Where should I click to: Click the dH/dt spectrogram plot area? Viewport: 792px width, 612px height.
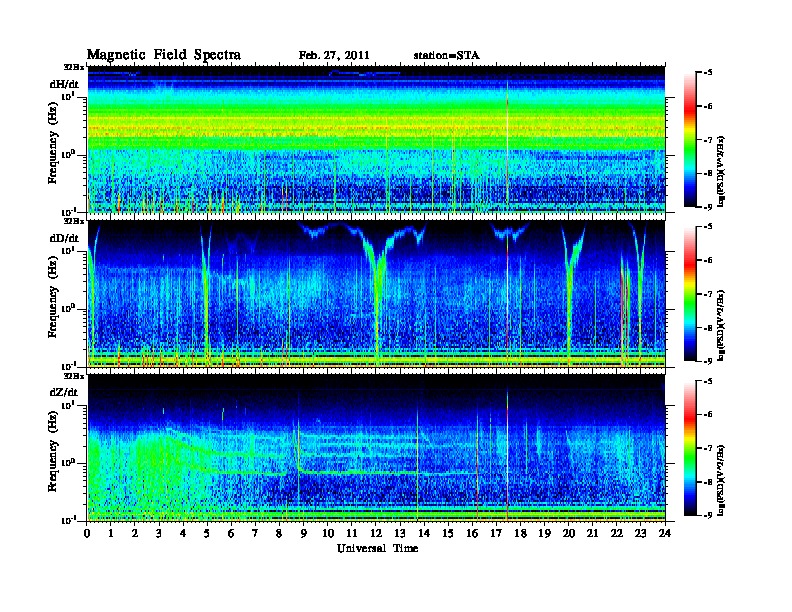[x=376, y=139]
